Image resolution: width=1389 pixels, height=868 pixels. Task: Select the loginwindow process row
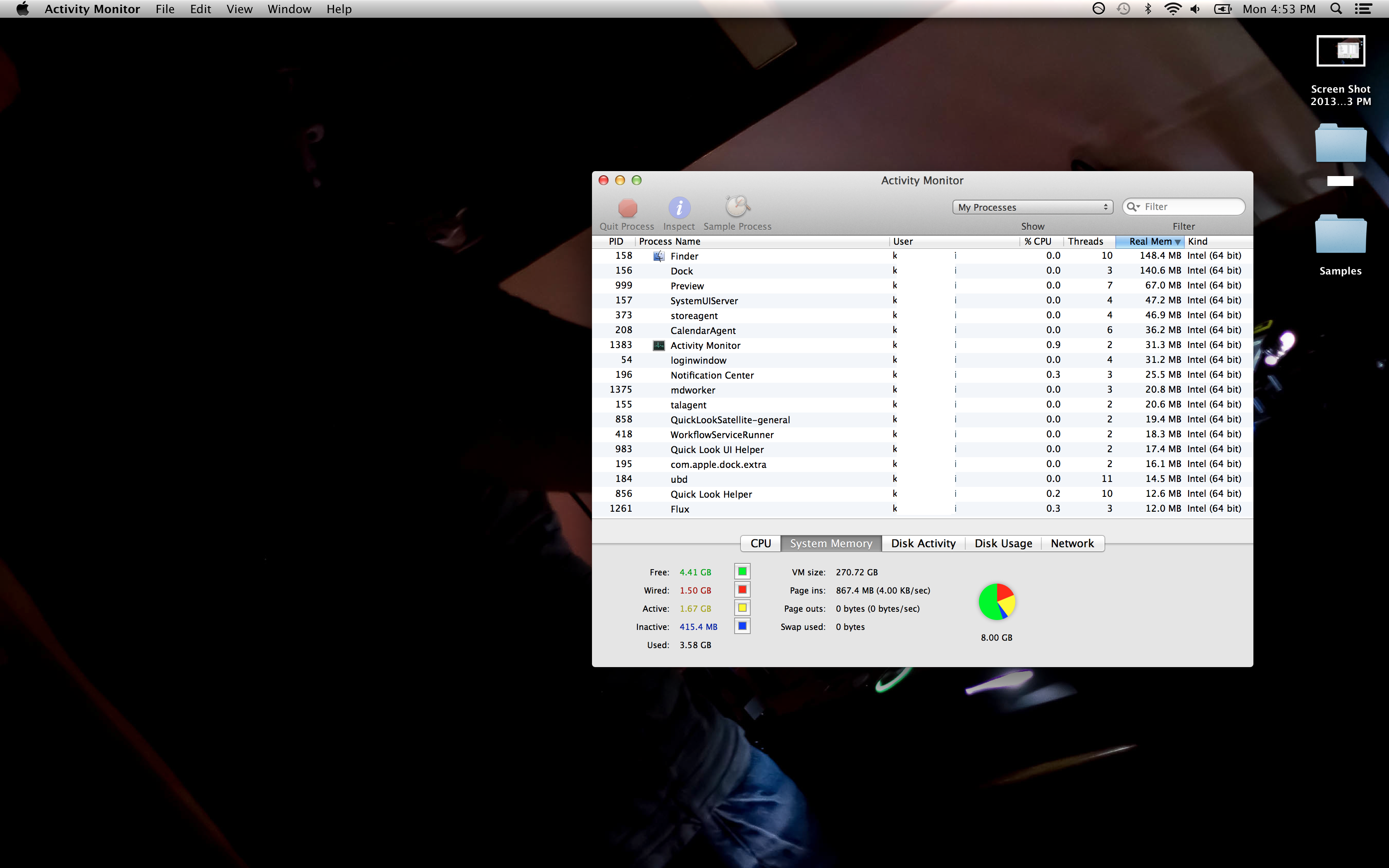tap(922, 360)
